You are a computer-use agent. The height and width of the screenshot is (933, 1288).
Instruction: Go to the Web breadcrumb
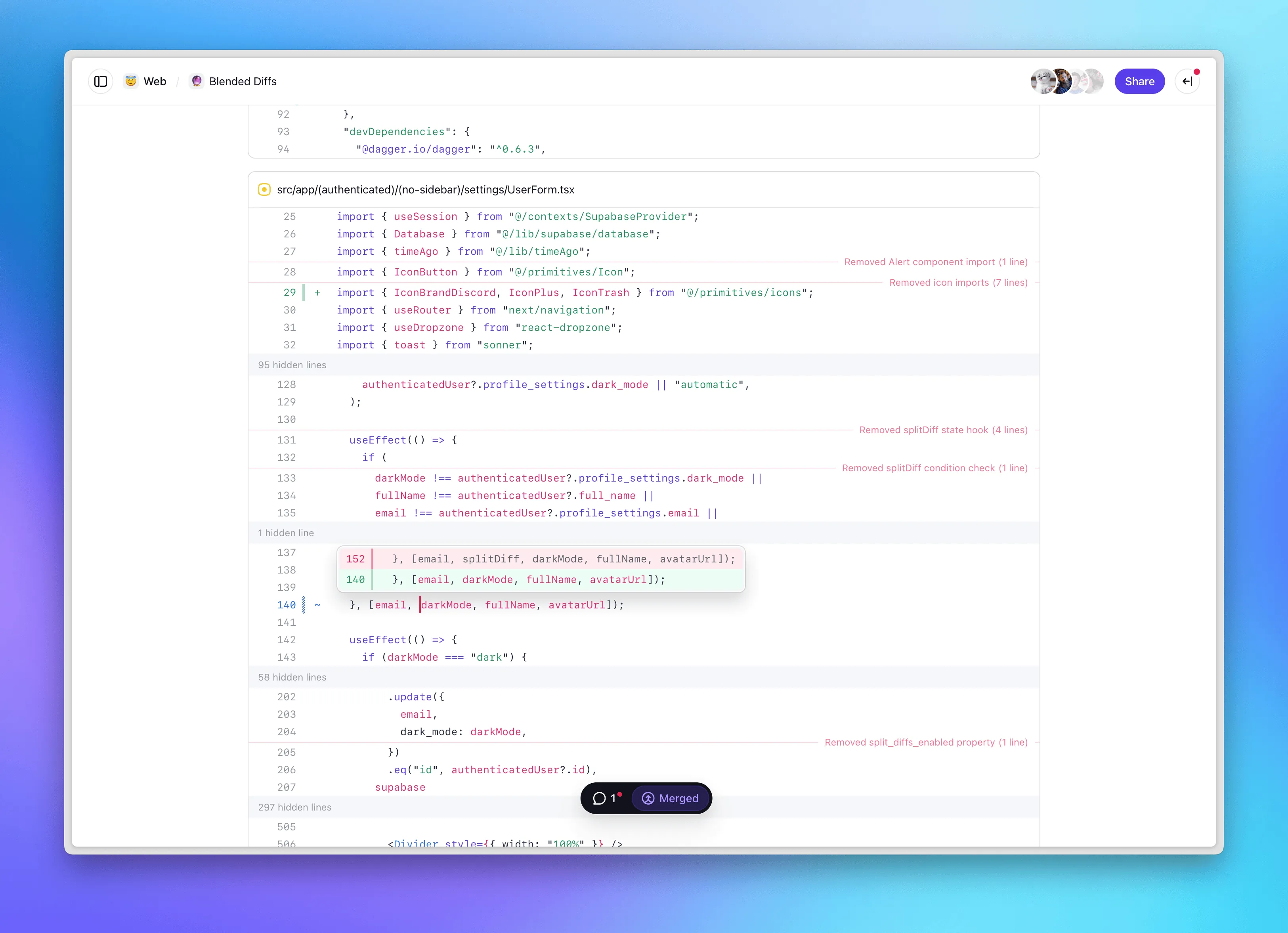pyautogui.click(x=155, y=81)
